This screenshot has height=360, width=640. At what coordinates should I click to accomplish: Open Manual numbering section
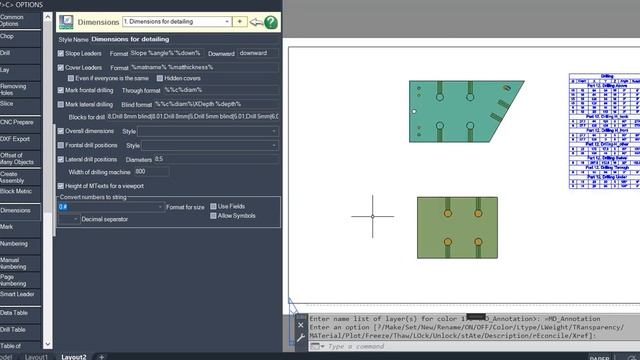(x=20, y=263)
